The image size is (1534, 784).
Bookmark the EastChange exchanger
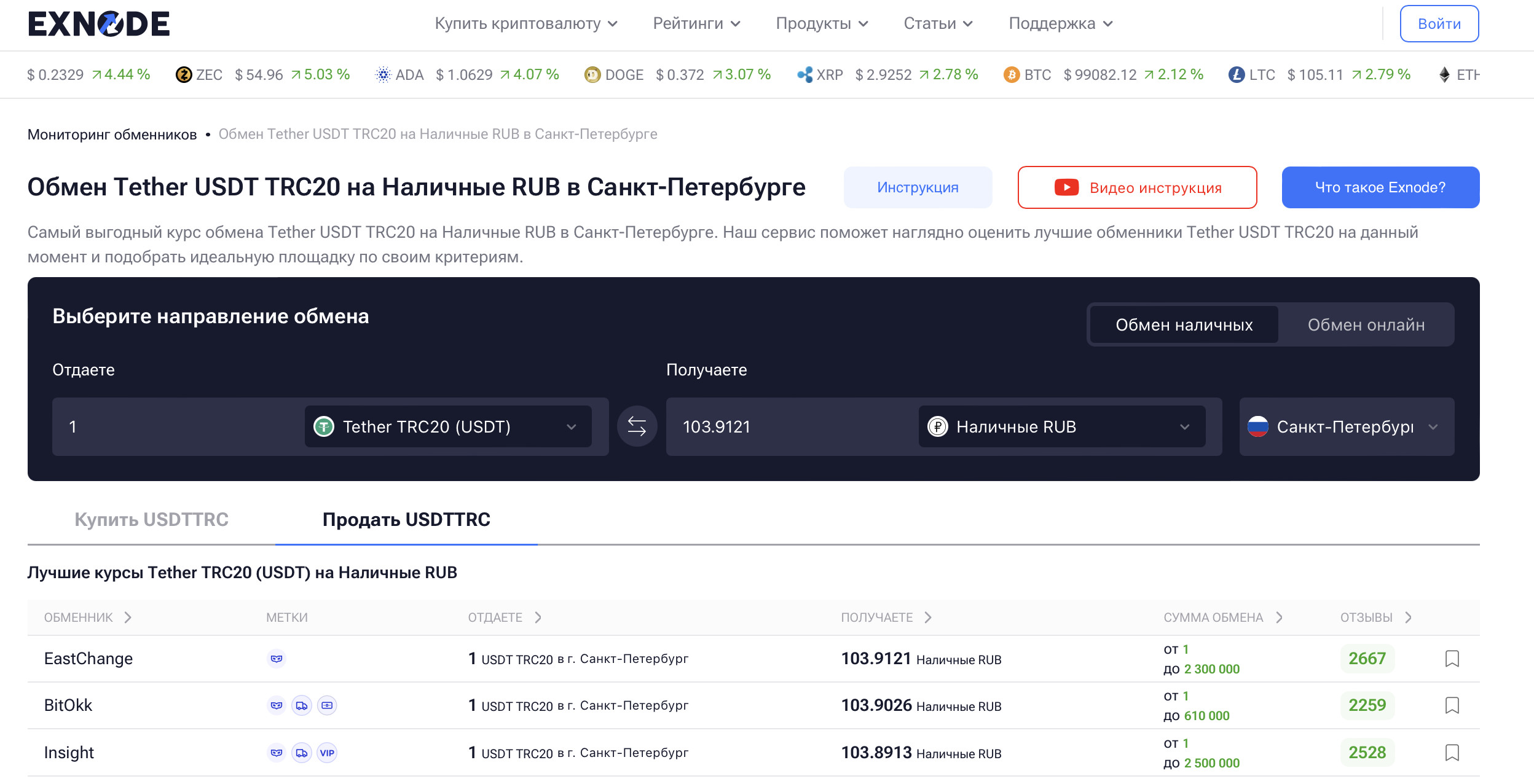pyautogui.click(x=1452, y=659)
